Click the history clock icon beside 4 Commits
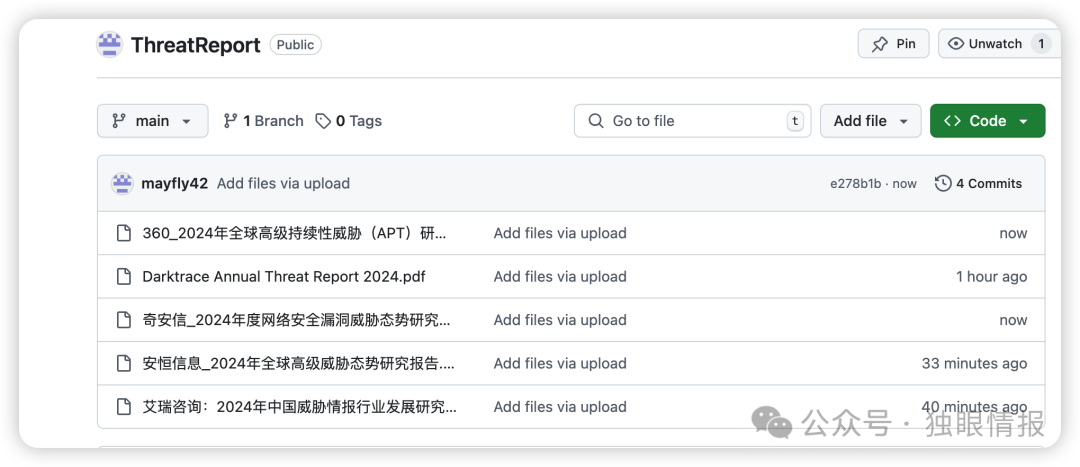Viewport: 1080px width, 467px height. [943, 183]
